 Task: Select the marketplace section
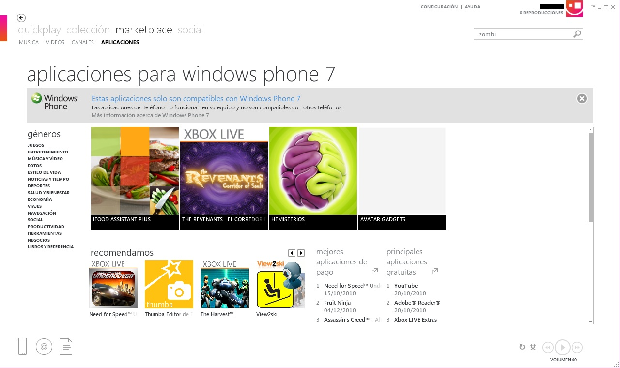144,30
